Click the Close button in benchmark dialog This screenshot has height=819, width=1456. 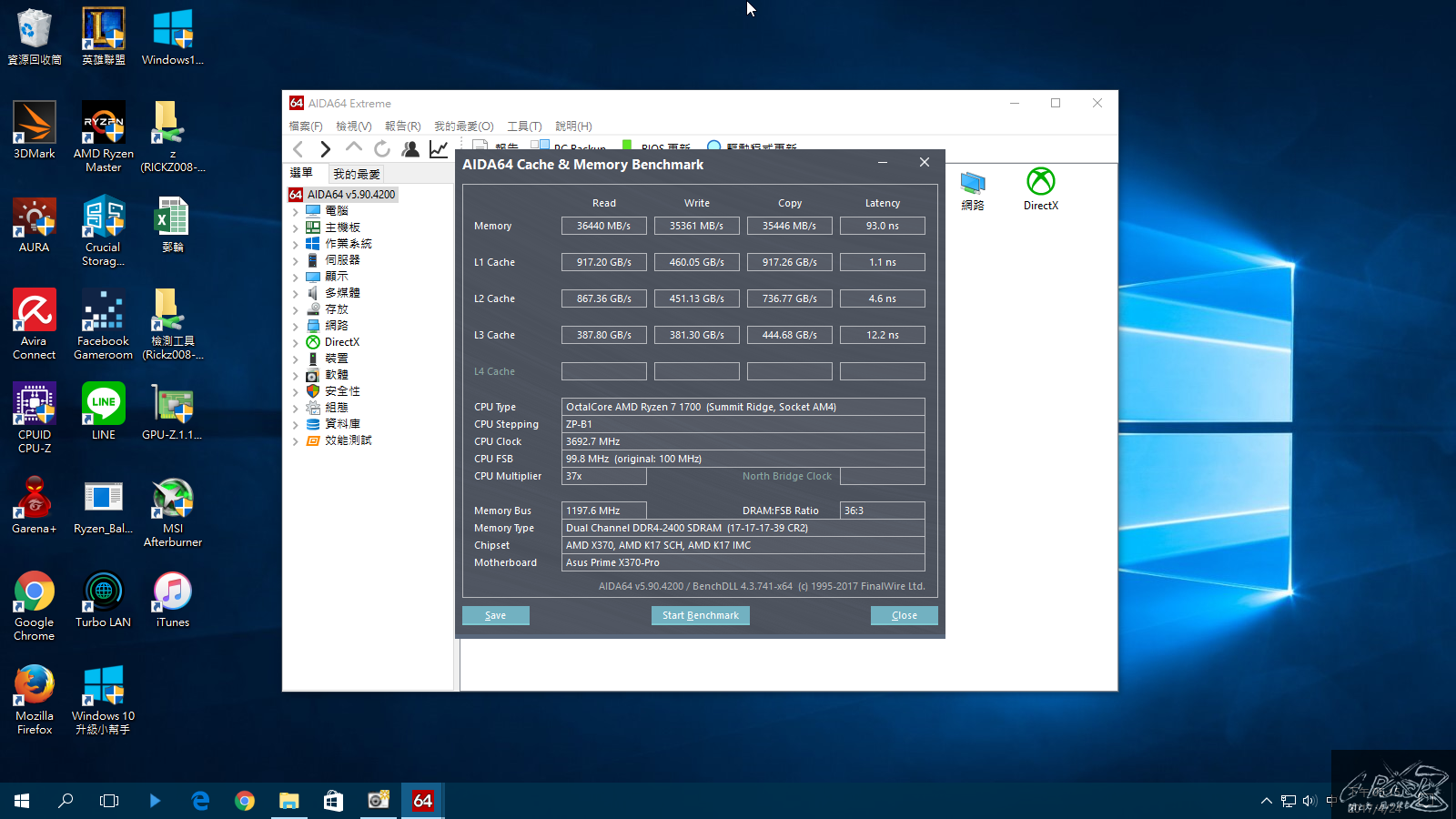(905, 615)
